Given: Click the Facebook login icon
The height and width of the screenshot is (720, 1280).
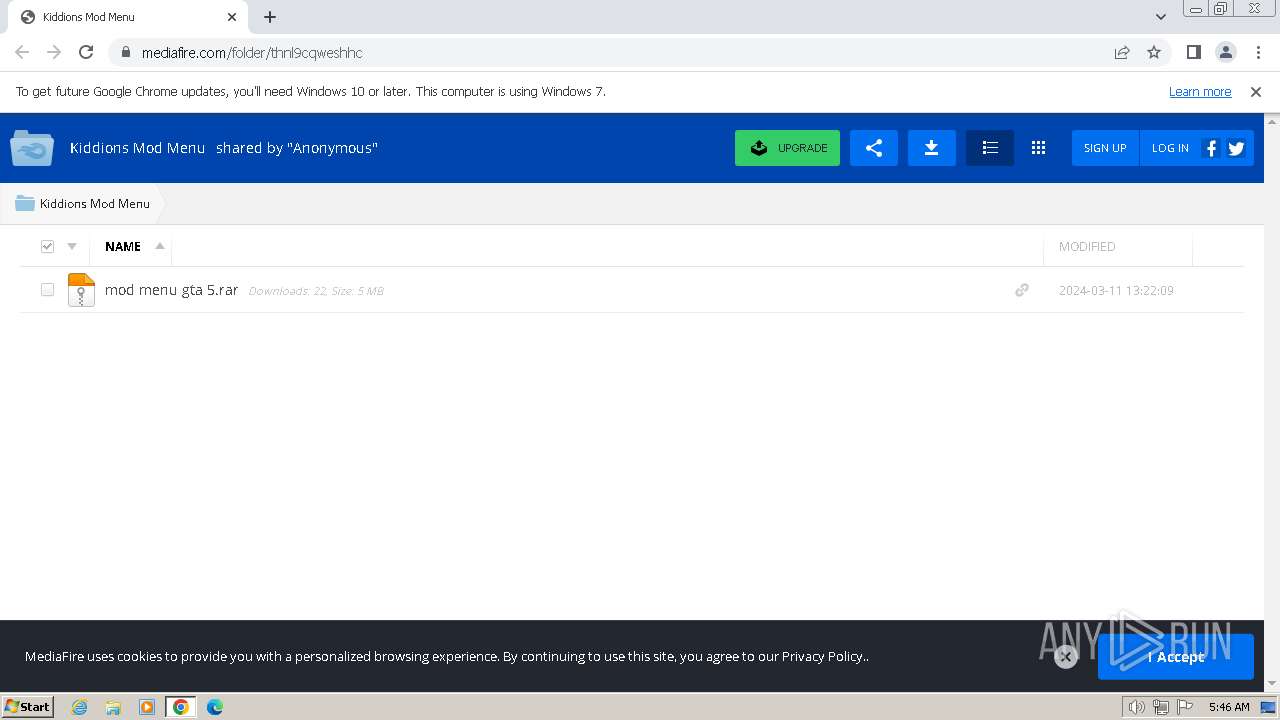Looking at the screenshot, I should [x=1211, y=148].
